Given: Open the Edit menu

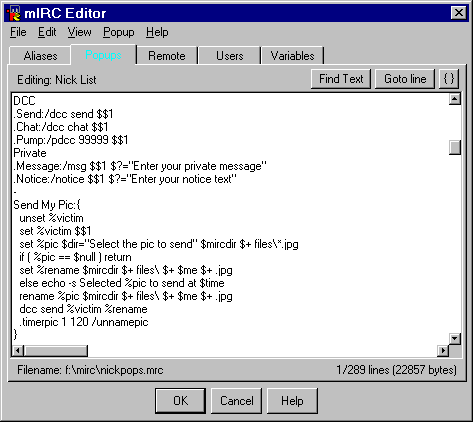Looking at the screenshot, I should pyautogui.click(x=47, y=32).
